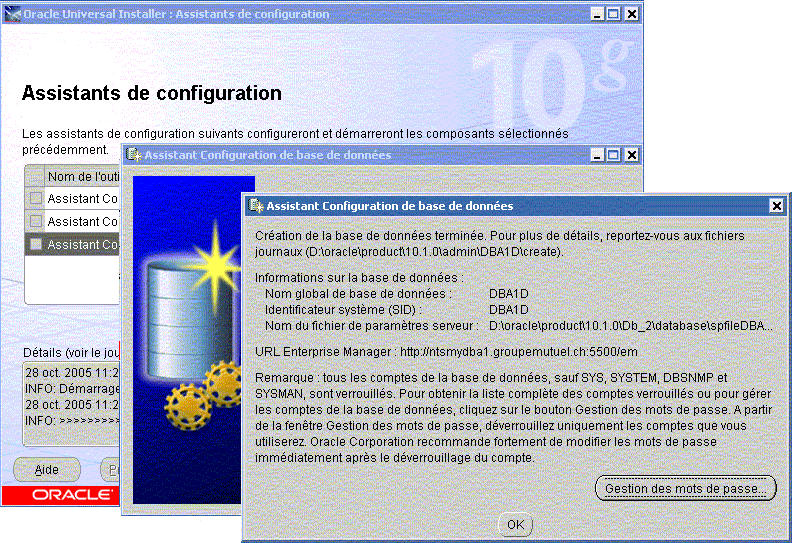Click the Nom de l'outil column header
The height and width of the screenshot is (543, 792).
[x=83, y=176]
